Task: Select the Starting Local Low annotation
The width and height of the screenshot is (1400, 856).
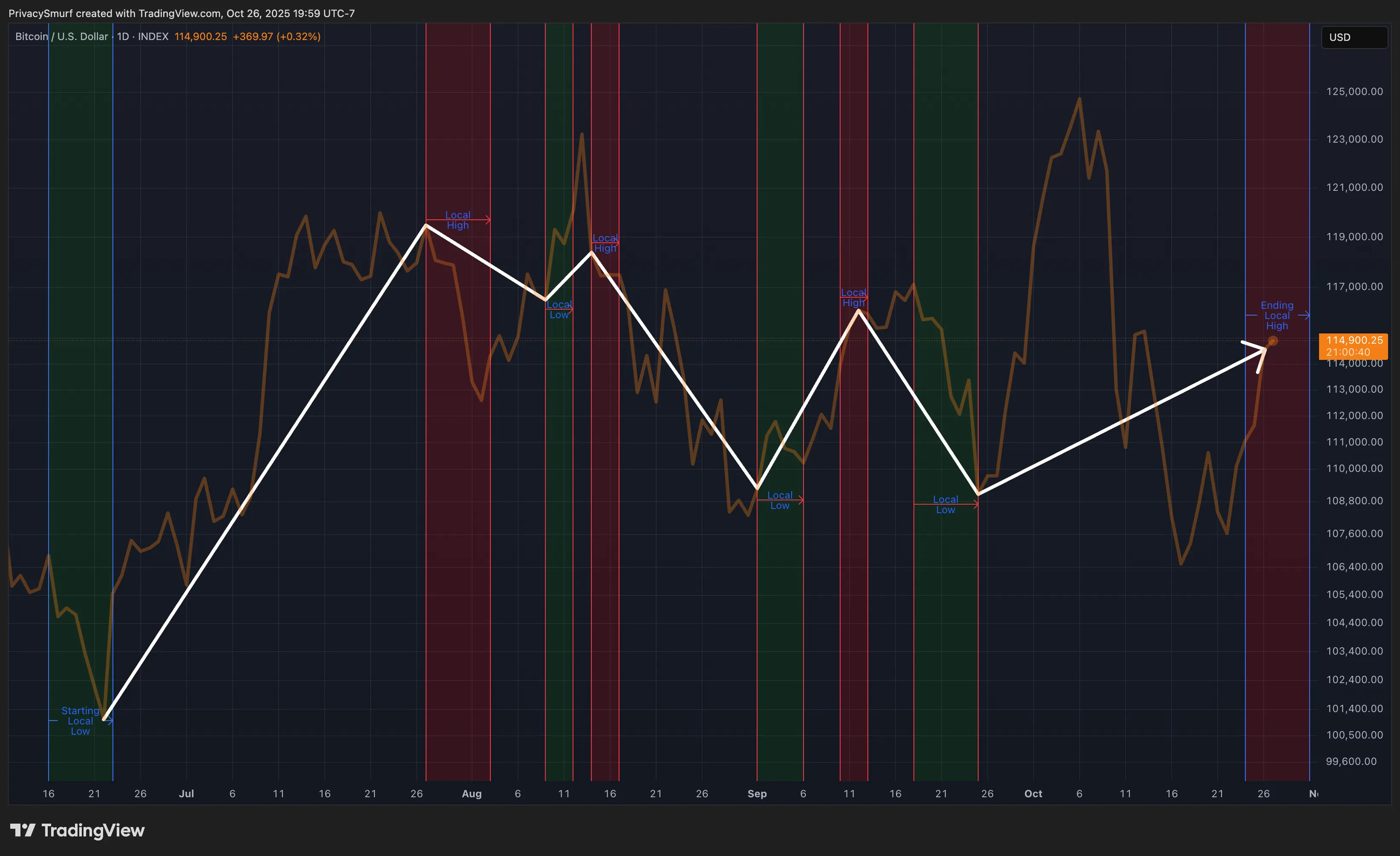Action: (x=80, y=721)
